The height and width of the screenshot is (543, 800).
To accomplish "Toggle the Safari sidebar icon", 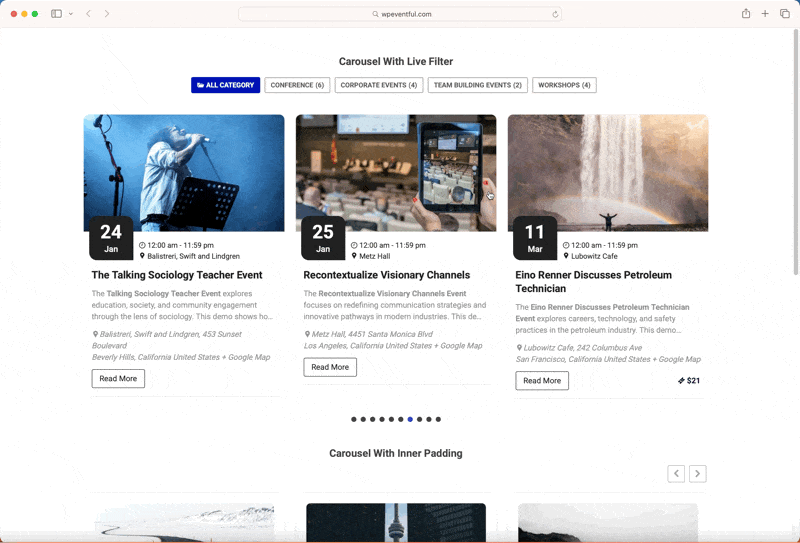I will pos(56,14).
